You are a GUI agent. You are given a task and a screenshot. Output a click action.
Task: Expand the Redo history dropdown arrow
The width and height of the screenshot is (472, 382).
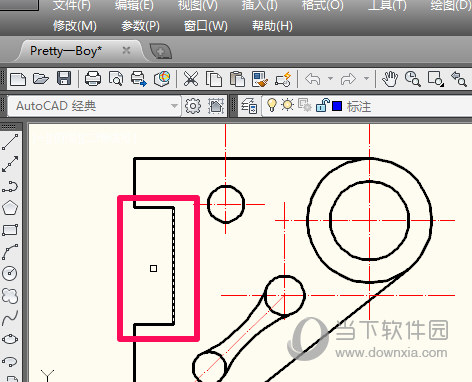click(x=366, y=79)
